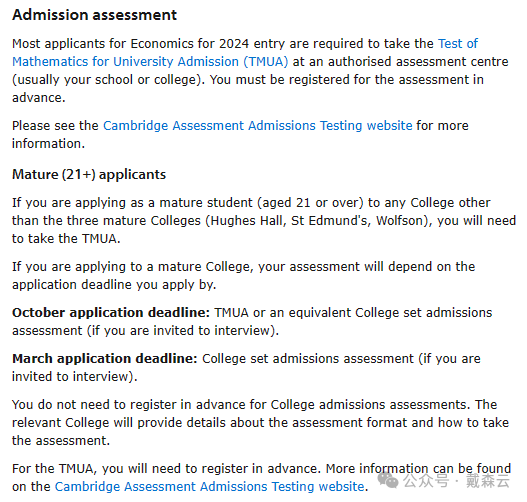527x502 pixels.
Task: Click the bold 'October application deadline:' label
Action: pyautogui.click(x=111, y=313)
